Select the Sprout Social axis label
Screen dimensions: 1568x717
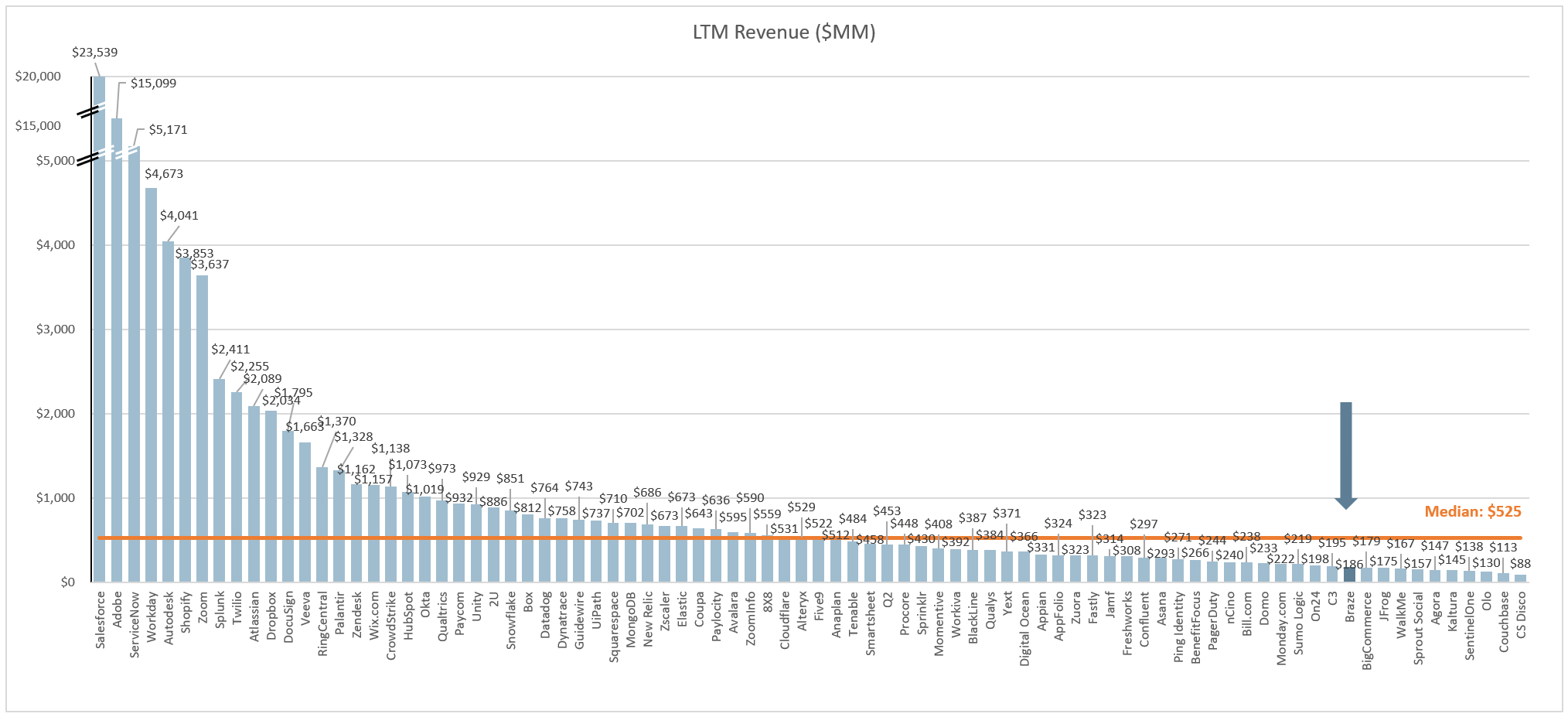[x=1418, y=628]
